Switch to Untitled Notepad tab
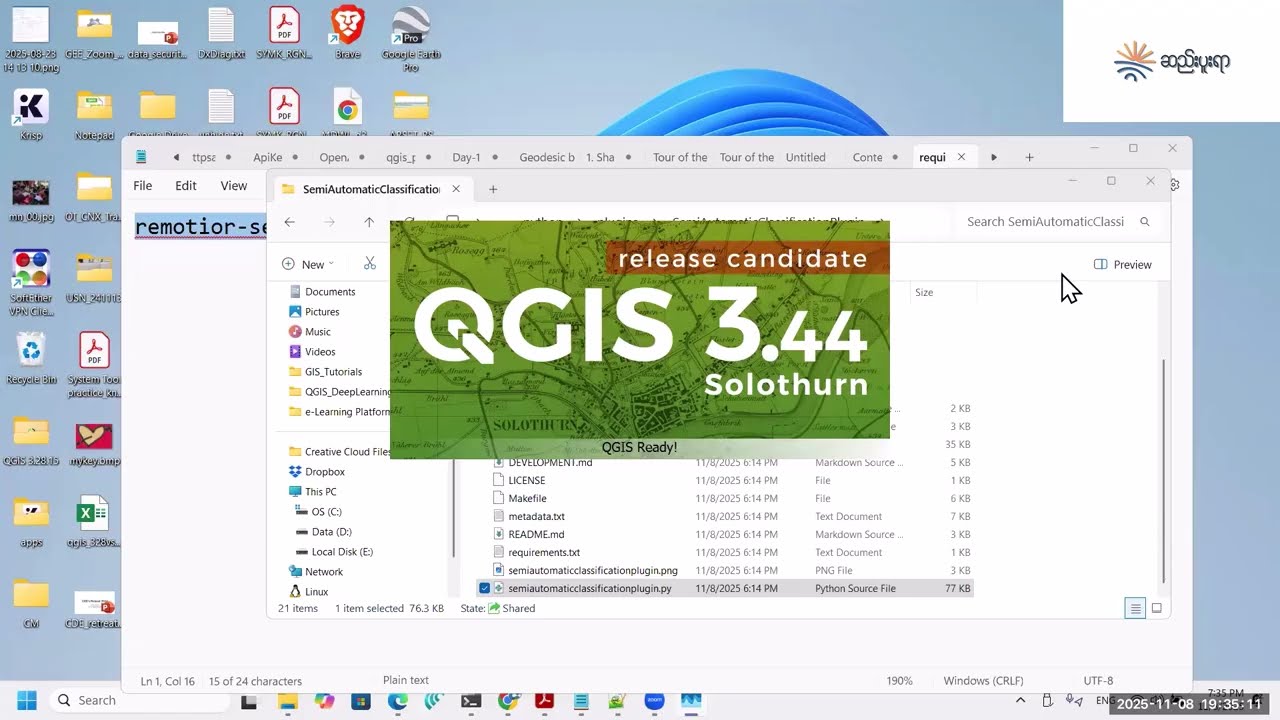This screenshot has width=1280, height=720. (806, 157)
